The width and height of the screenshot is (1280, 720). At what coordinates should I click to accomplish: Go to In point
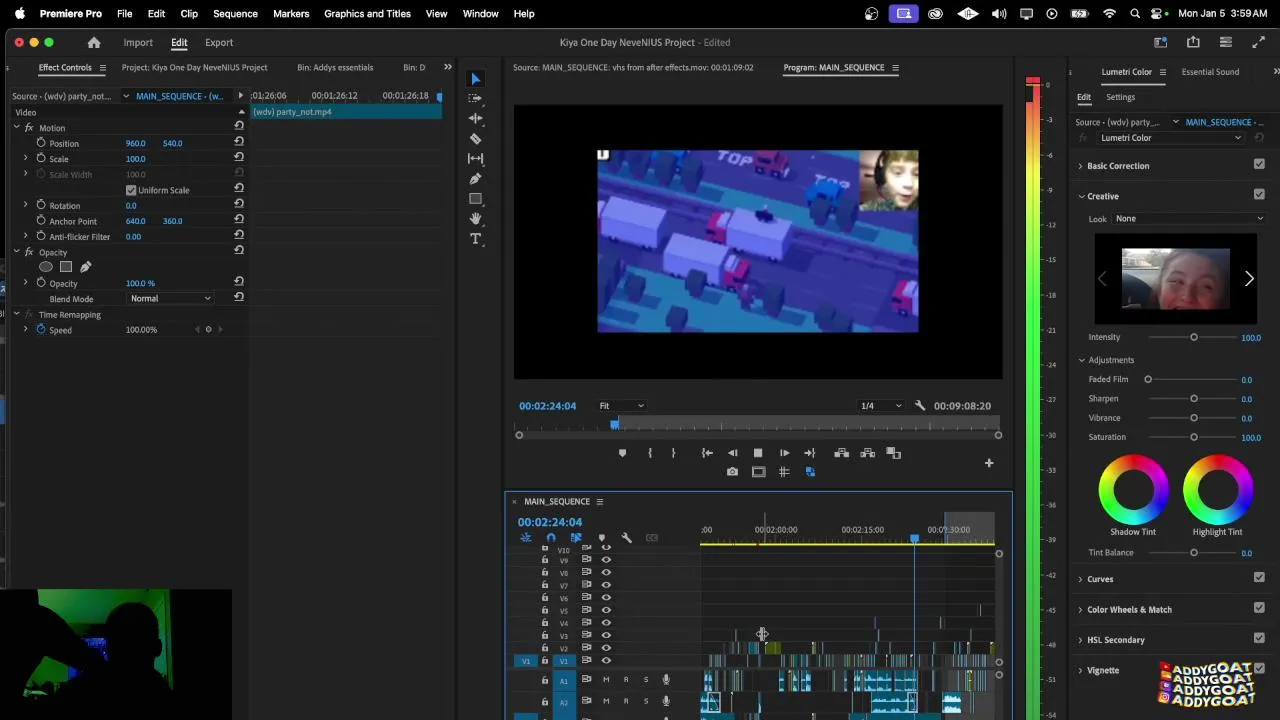tap(707, 453)
